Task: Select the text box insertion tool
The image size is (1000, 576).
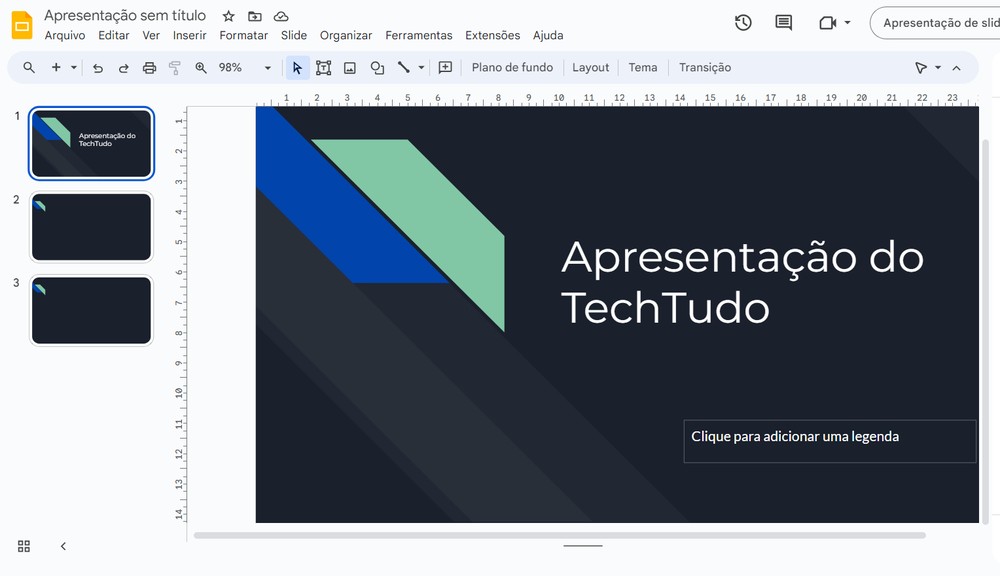Action: pyautogui.click(x=323, y=67)
